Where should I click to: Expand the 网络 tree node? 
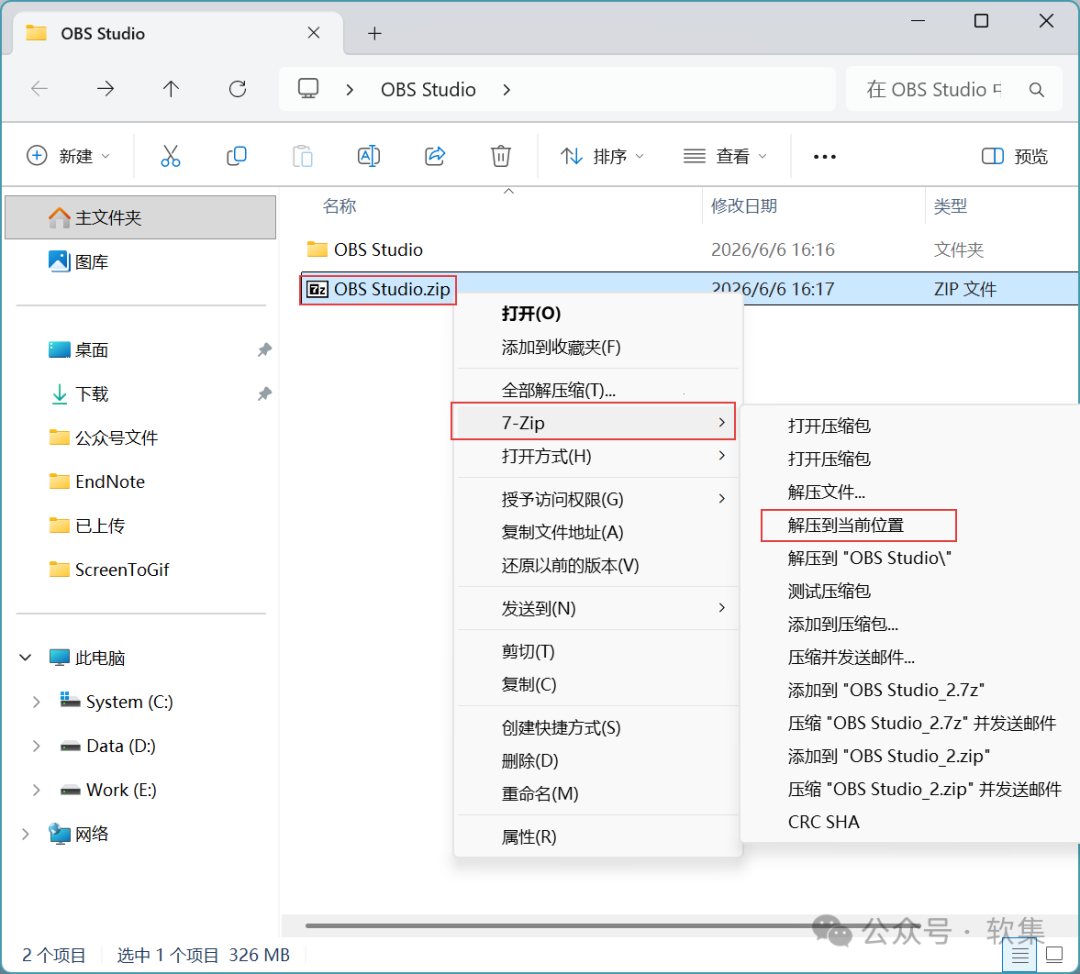point(25,834)
